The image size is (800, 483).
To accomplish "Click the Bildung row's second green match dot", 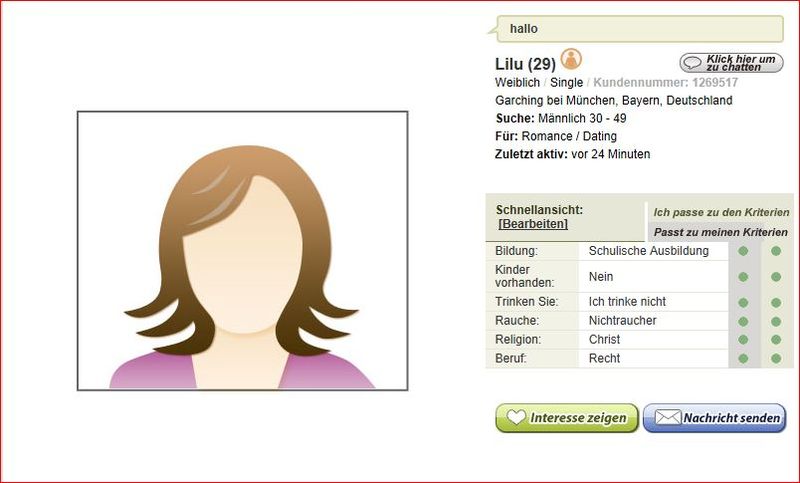I will tap(776, 251).
